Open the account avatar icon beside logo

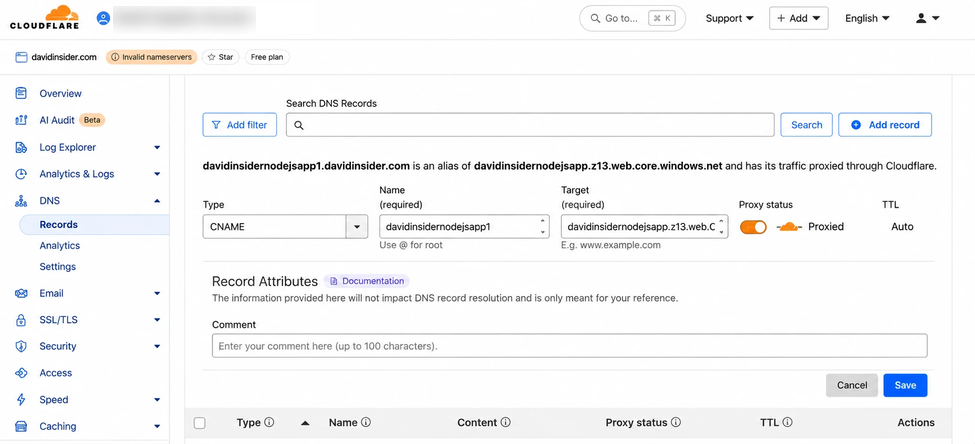[103, 18]
